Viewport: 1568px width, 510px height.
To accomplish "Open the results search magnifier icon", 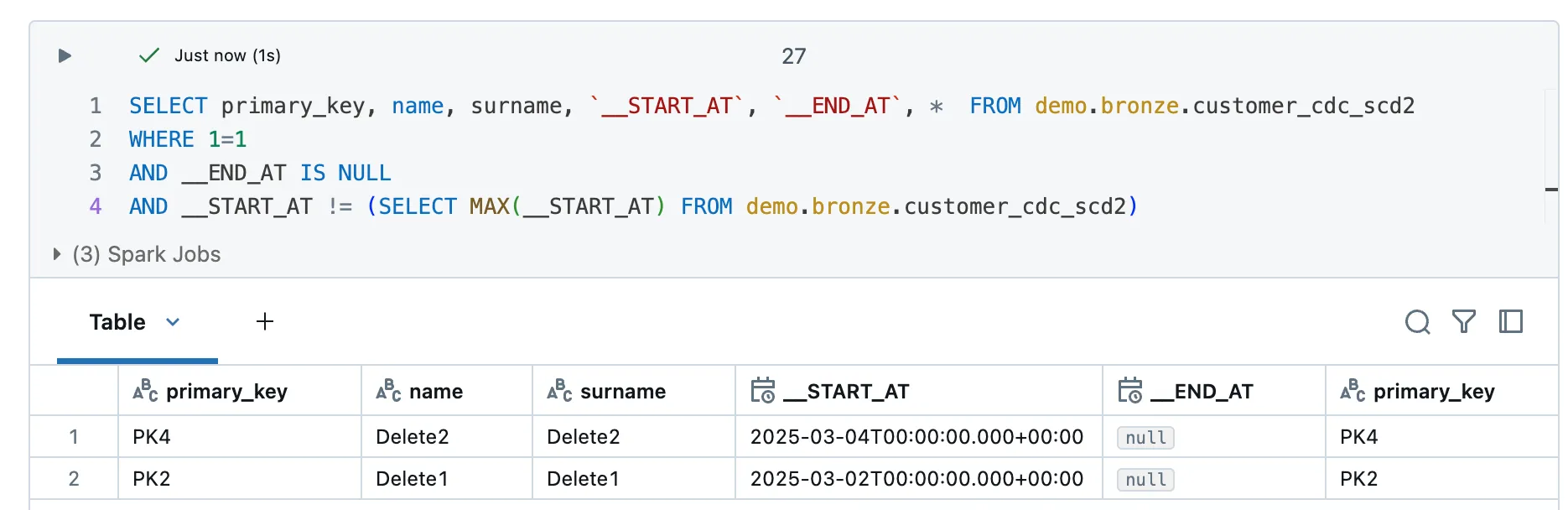I will click(1417, 322).
